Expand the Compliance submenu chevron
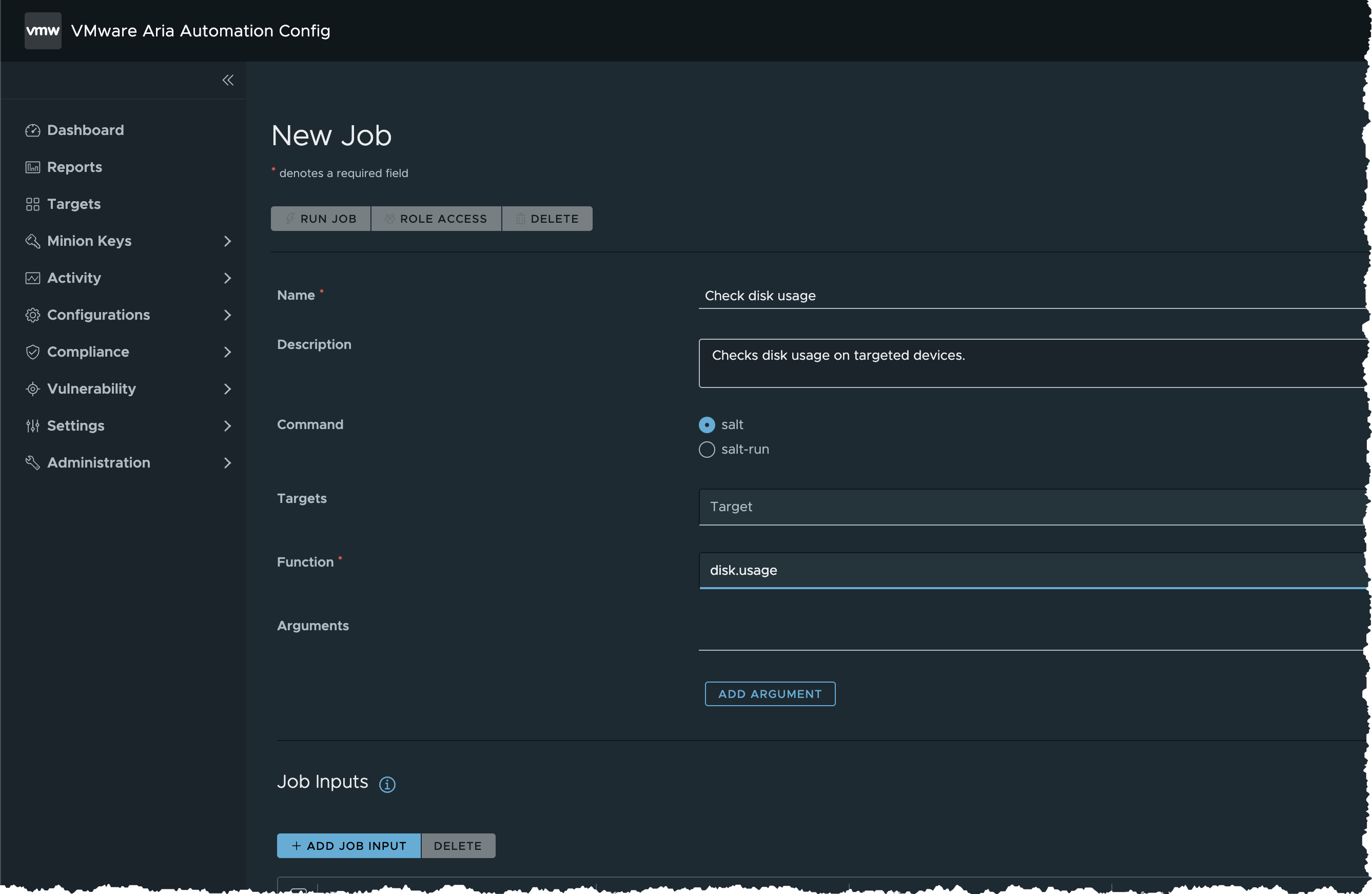This screenshot has width=1372, height=894. point(227,352)
